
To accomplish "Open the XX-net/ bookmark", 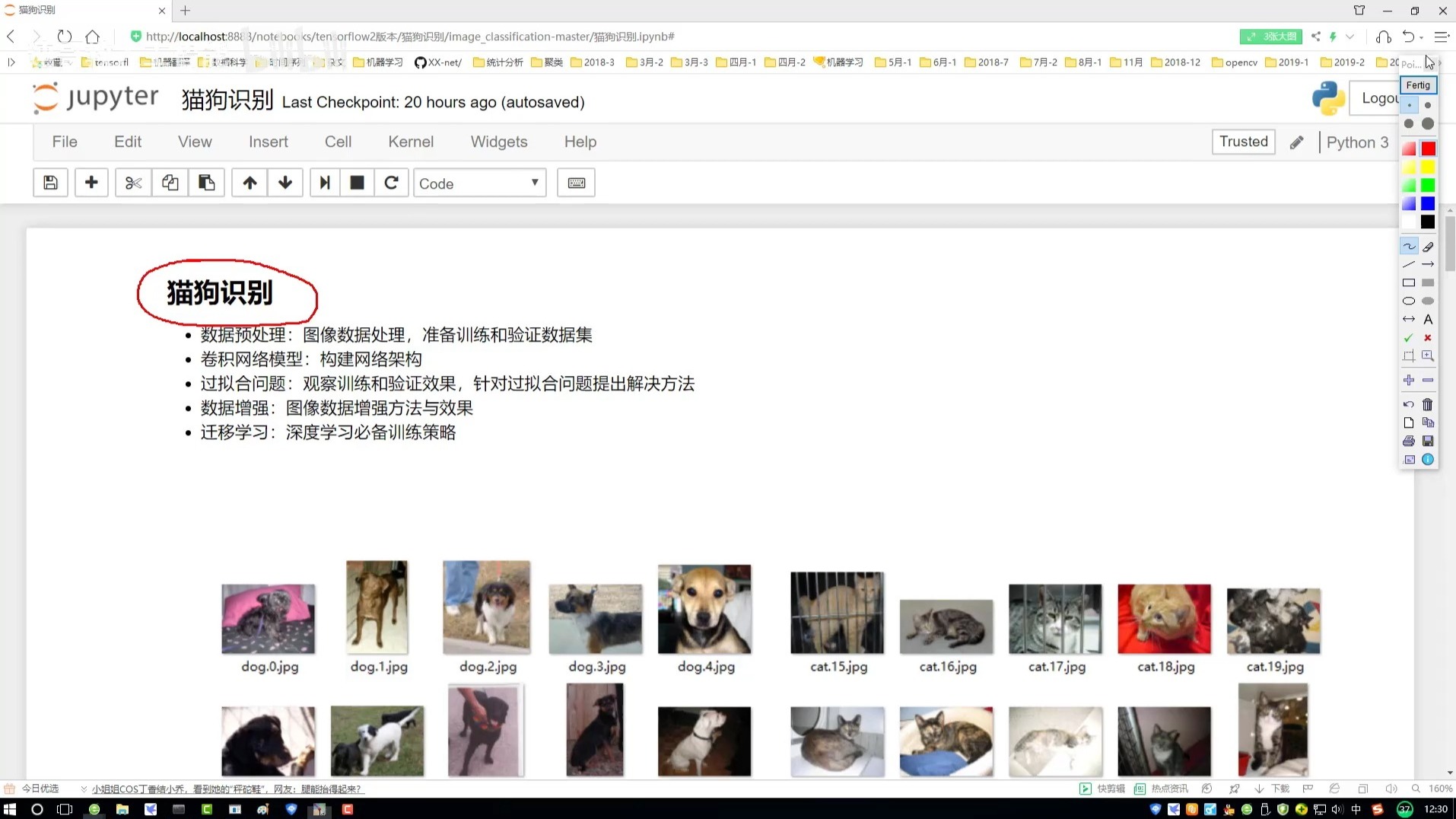I will pos(438,62).
